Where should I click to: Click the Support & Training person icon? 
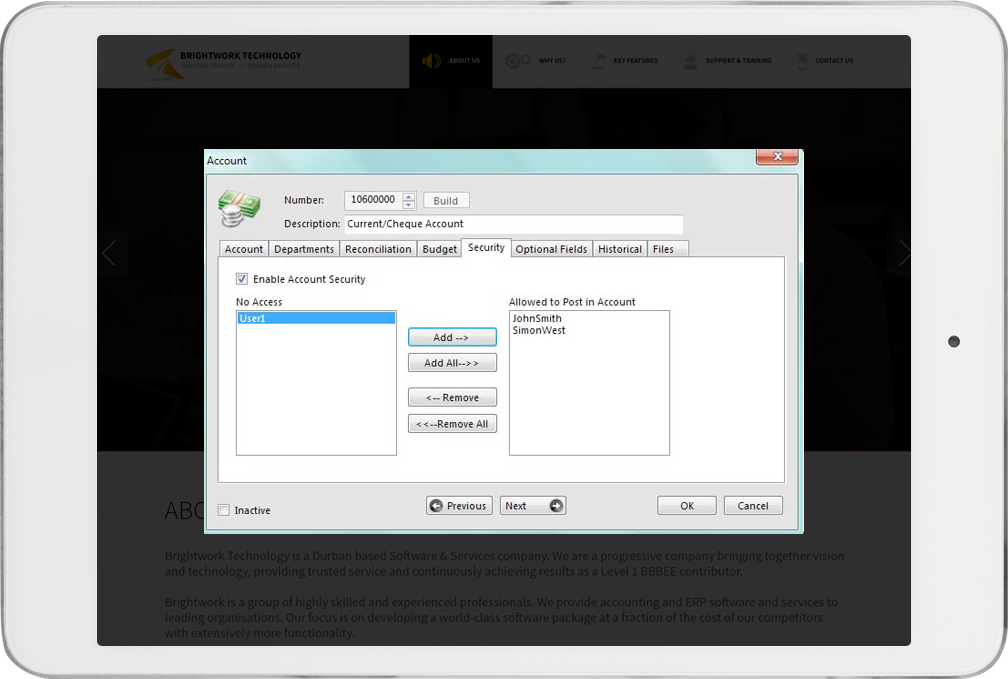[x=690, y=61]
